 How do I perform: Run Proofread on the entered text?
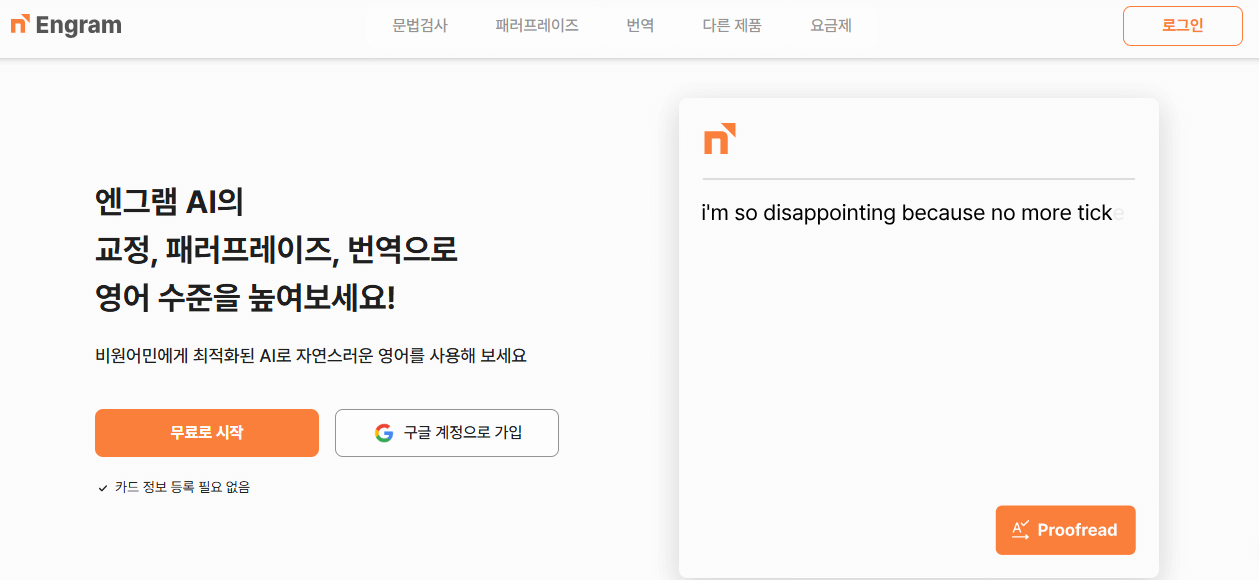1065,530
